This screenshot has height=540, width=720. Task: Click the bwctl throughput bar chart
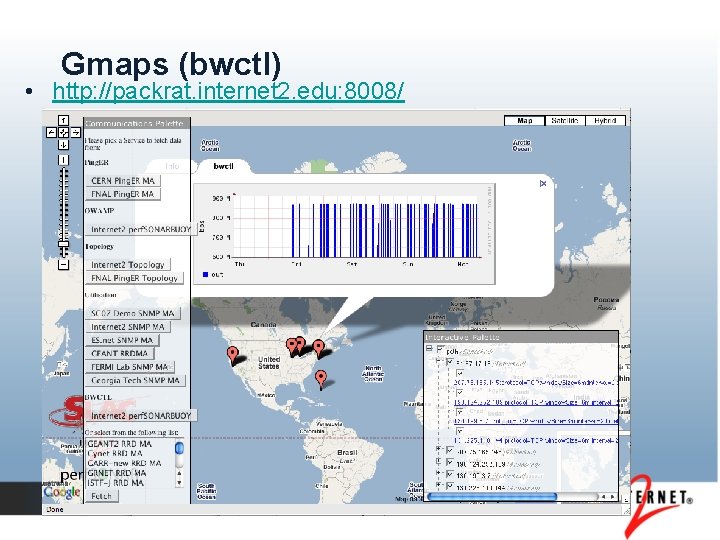344,234
